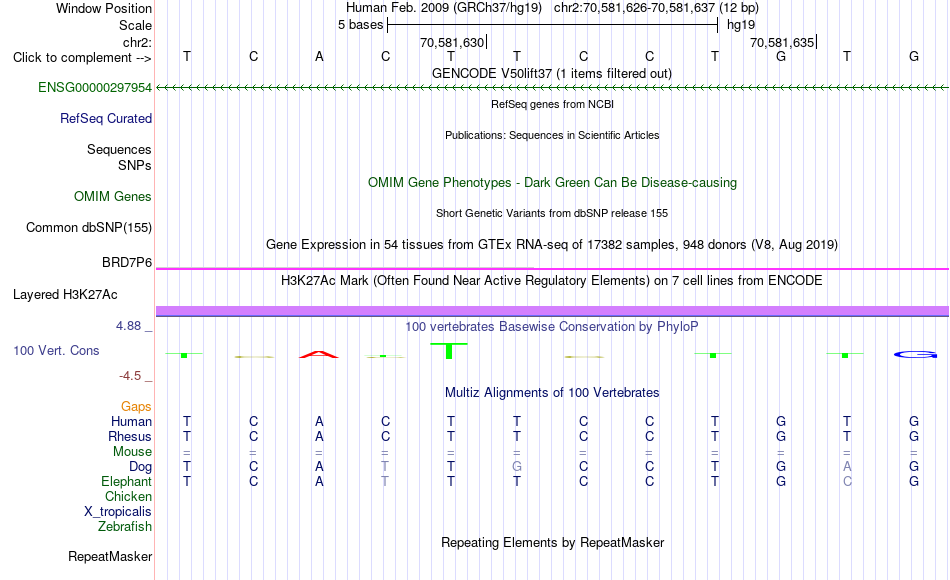
Task: Click 'Click to complement -->' label
Action: click(x=82, y=58)
